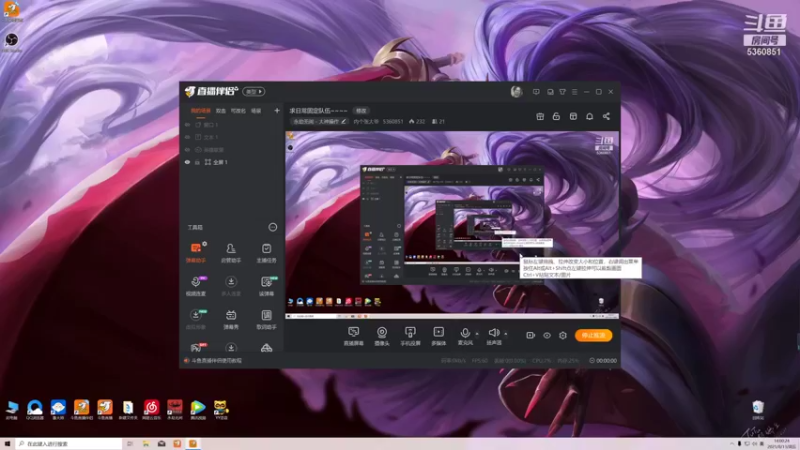This screenshot has height=450, width=800.
Task: Open the 主播任务 streamer tasks tool
Action: click(x=266, y=252)
